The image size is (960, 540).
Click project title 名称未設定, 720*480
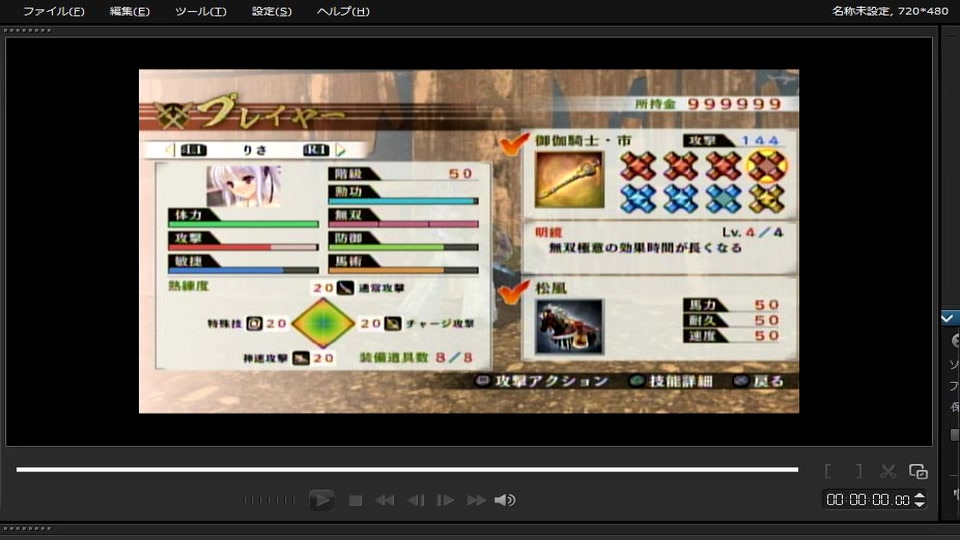point(890,11)
